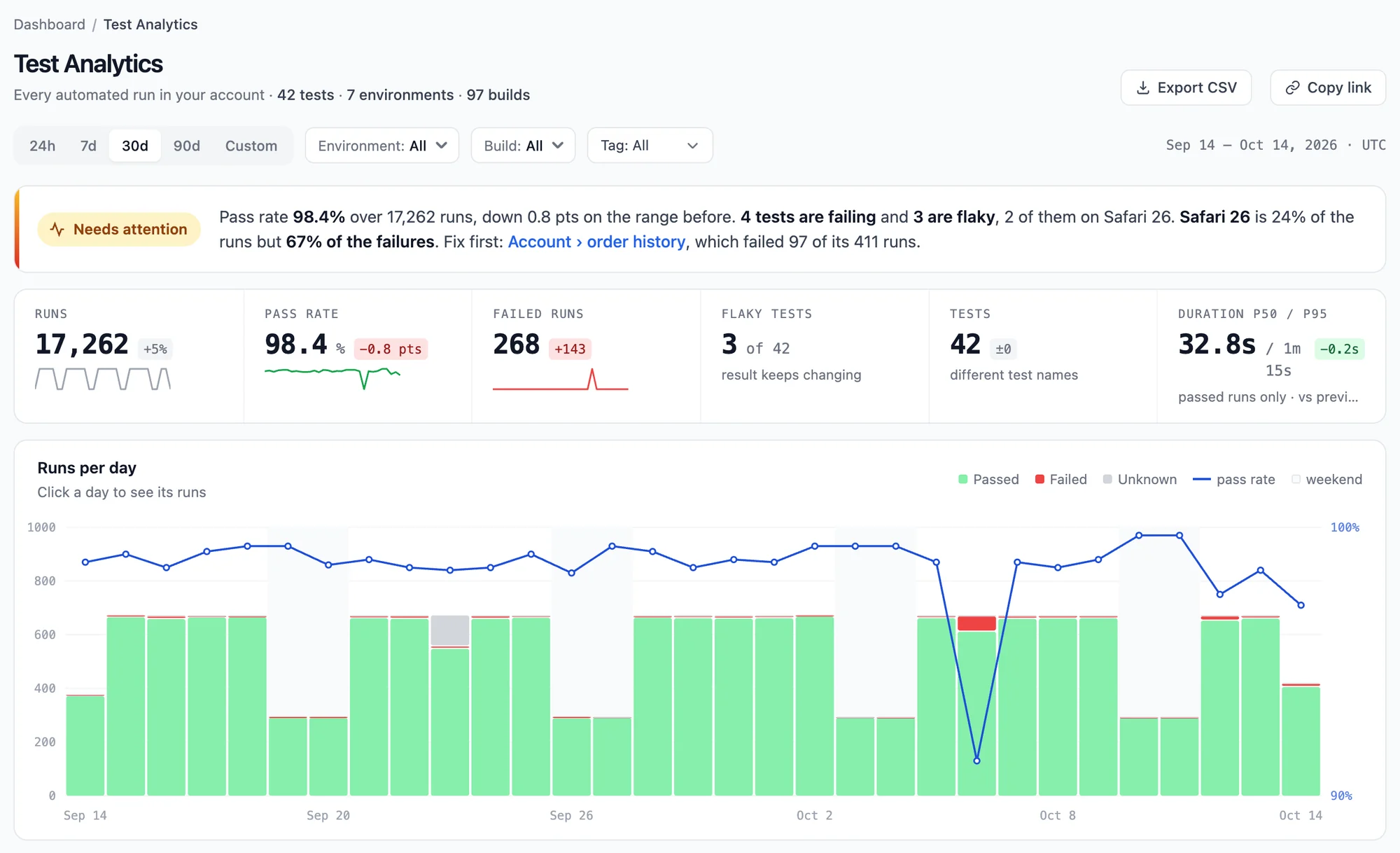Toggle the pass rate line legend
Screen dimensions: 1400x853
point(1233,479)
